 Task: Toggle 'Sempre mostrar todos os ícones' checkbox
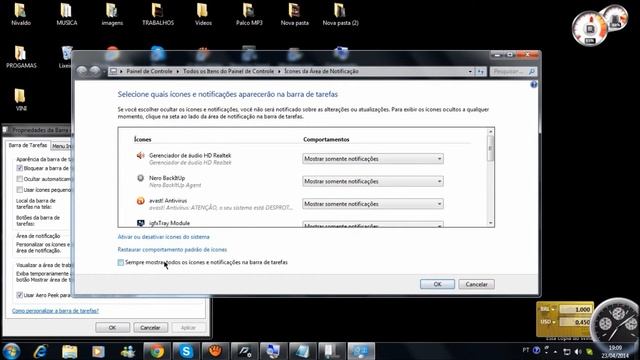coord(120,262)
